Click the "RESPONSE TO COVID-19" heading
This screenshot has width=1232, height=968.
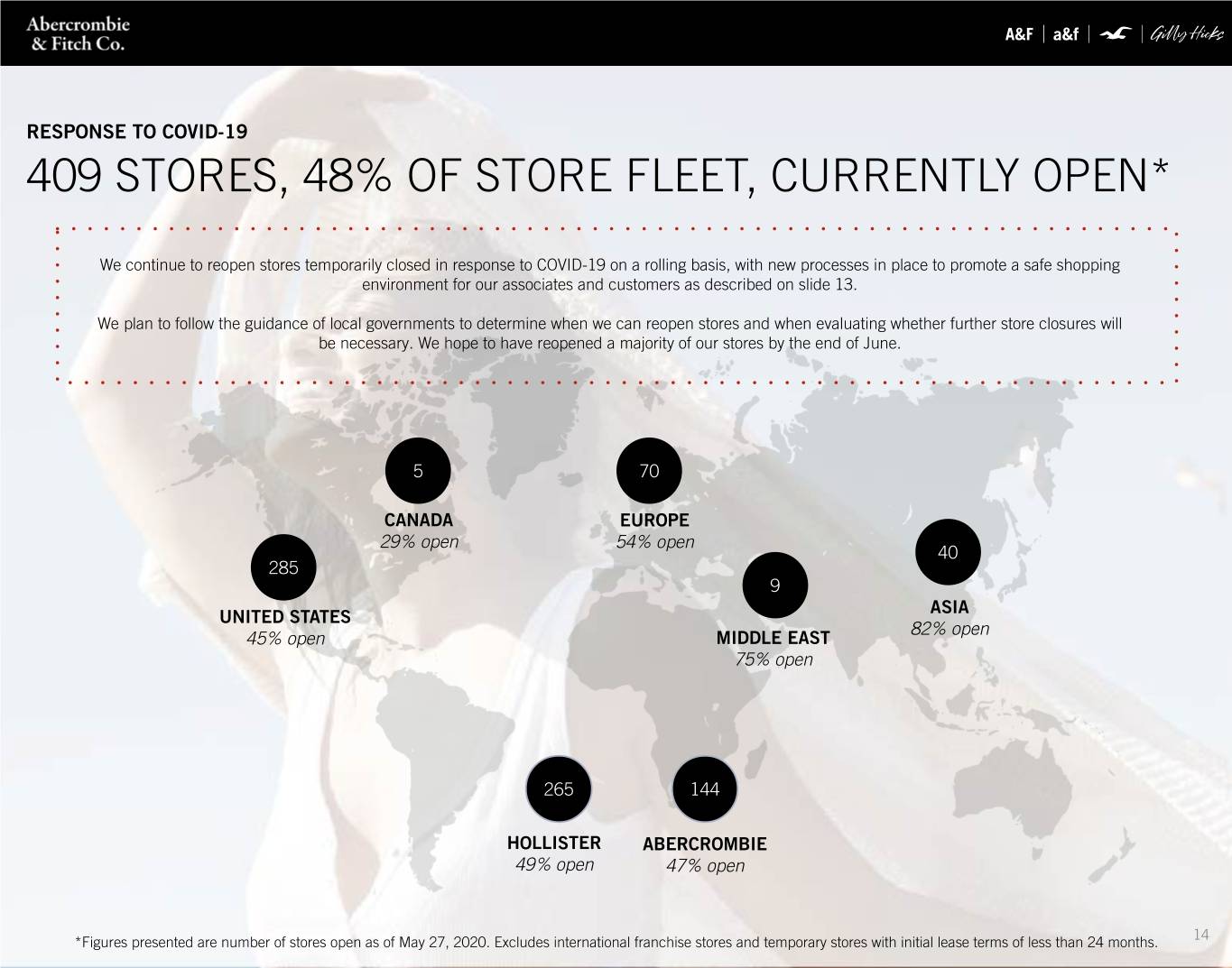coord(137,132)
